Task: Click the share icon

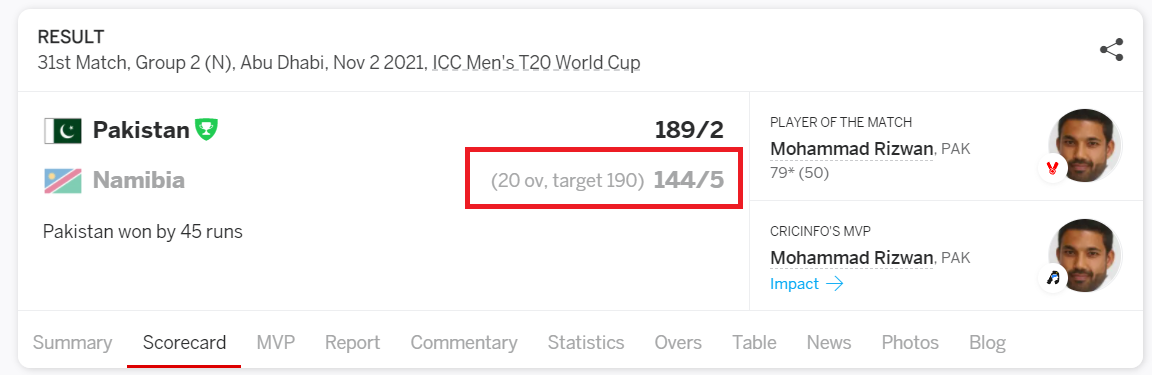Action: (x=1111, y=50)
